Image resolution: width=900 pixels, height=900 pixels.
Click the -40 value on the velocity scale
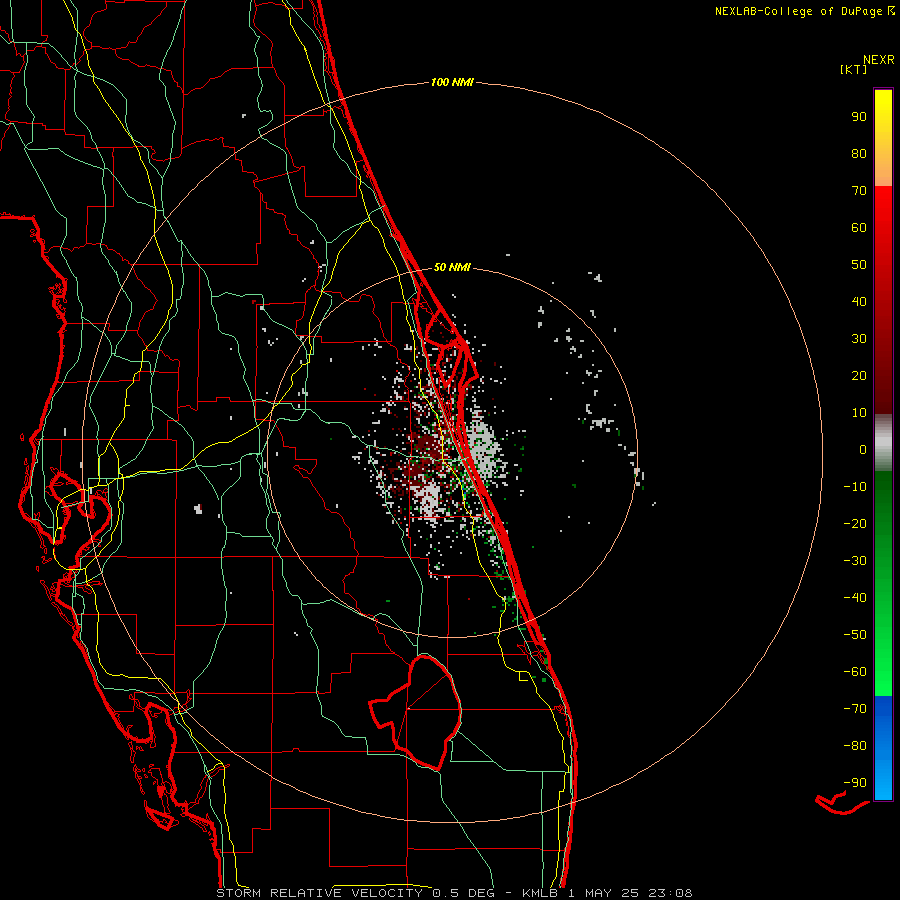[x=855, y=598]
